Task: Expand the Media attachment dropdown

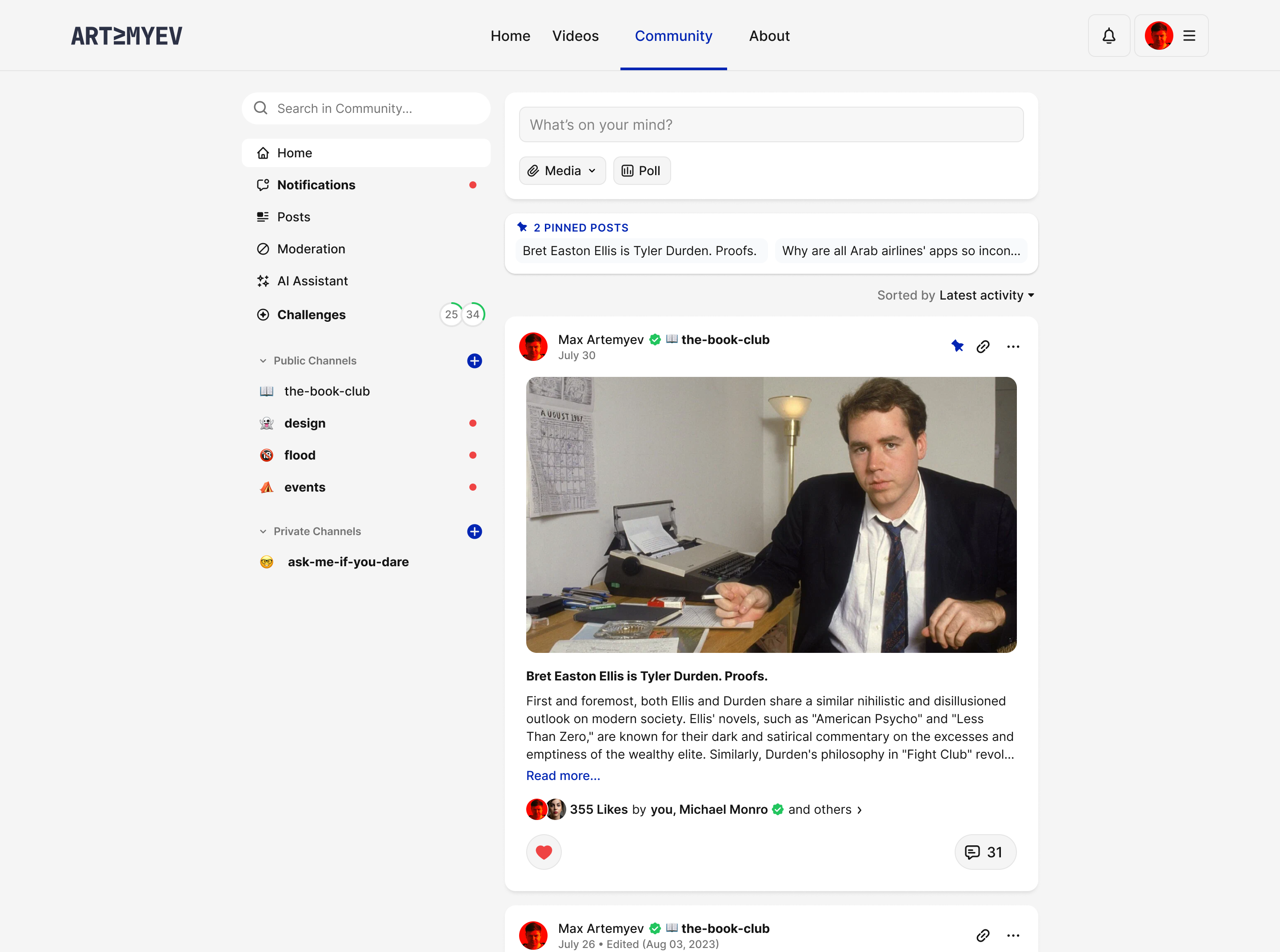Action: 562,171
